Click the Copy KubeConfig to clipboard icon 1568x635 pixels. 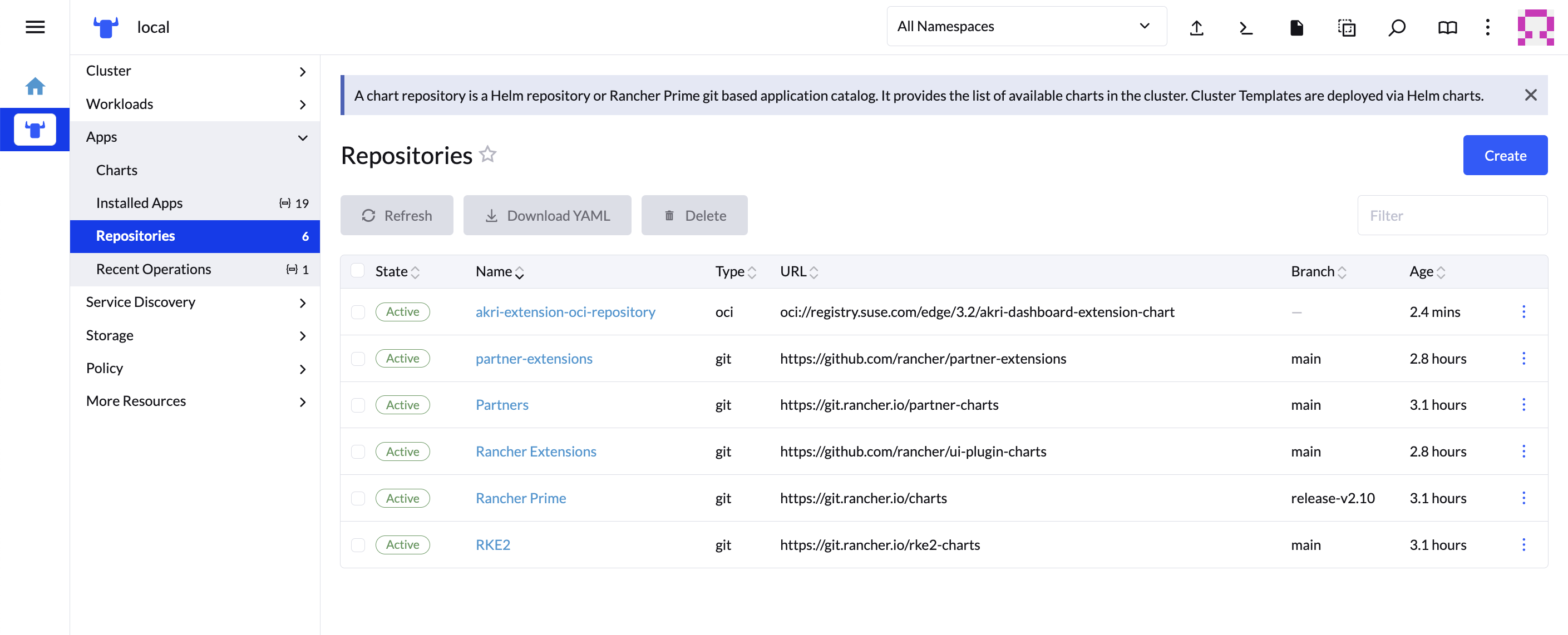point(1346,27)
